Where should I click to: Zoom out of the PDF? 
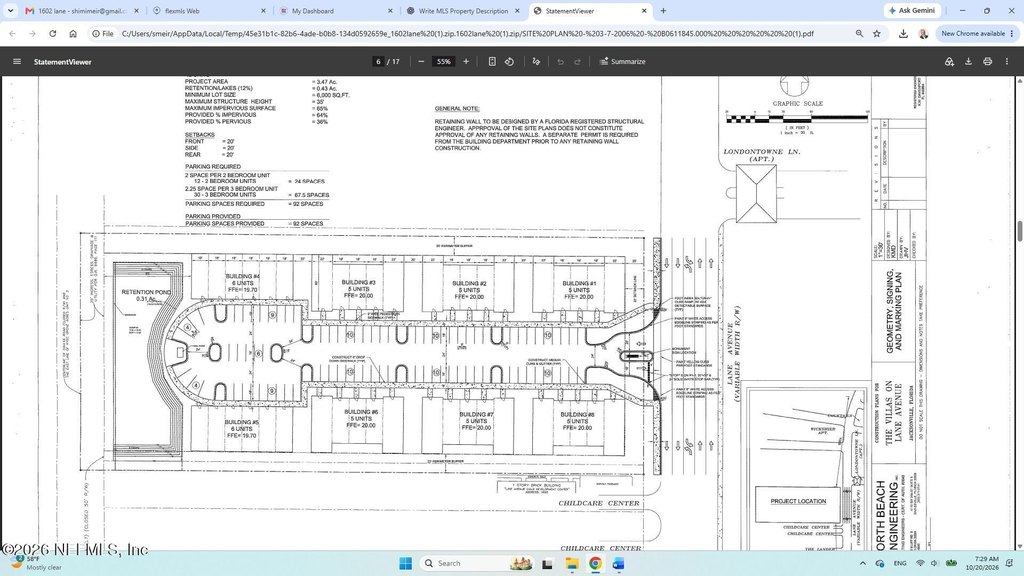(x=421, y=61)
